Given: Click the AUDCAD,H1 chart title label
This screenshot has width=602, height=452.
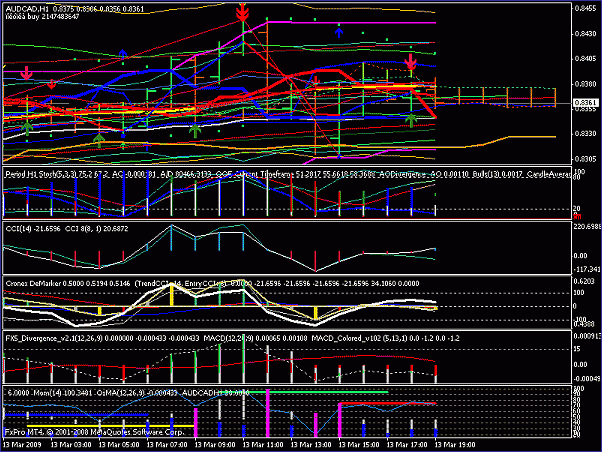Looking at the screenshot, I should (x=26, y=8).
